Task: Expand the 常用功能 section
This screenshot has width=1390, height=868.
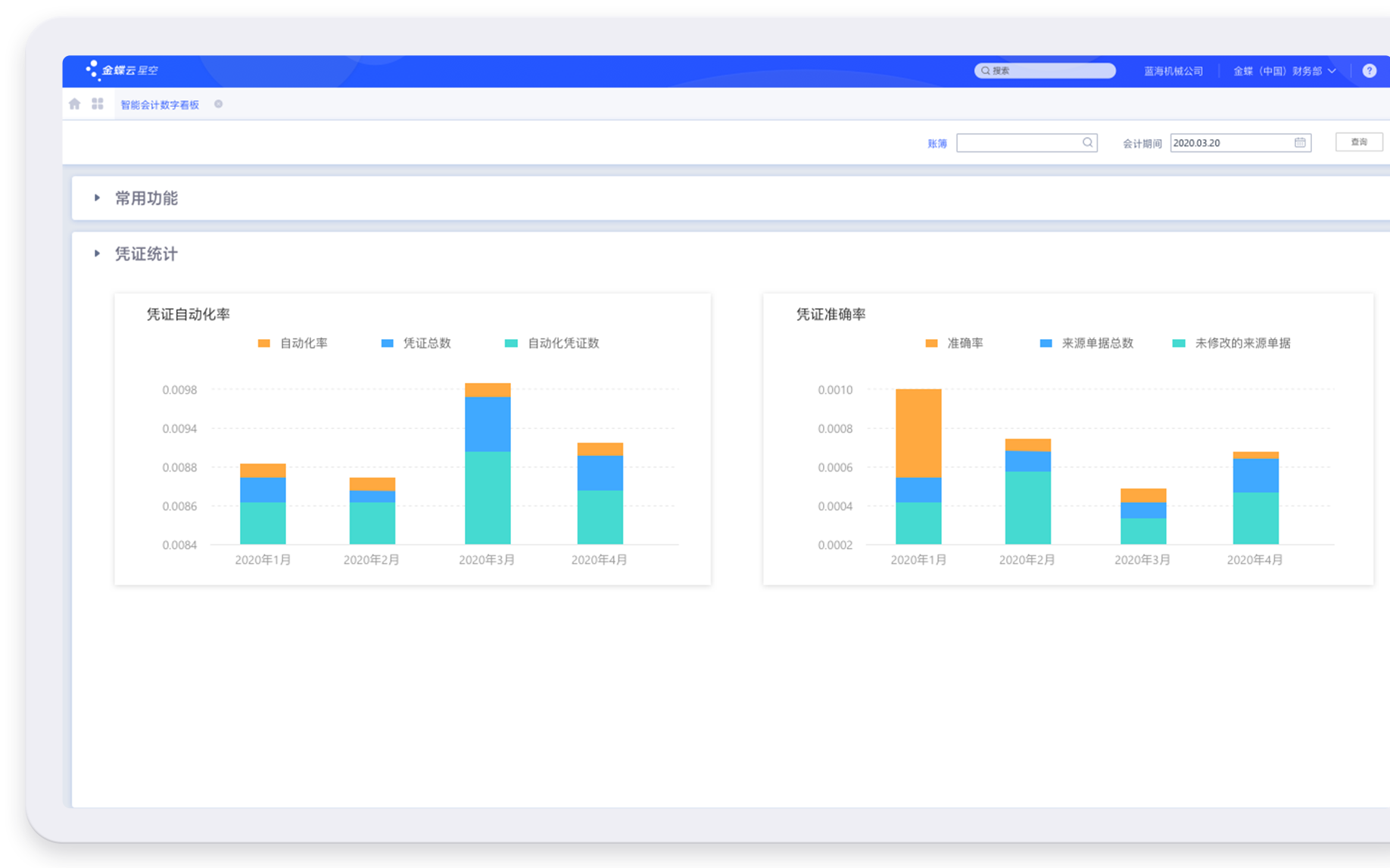Action: (97, 198)
